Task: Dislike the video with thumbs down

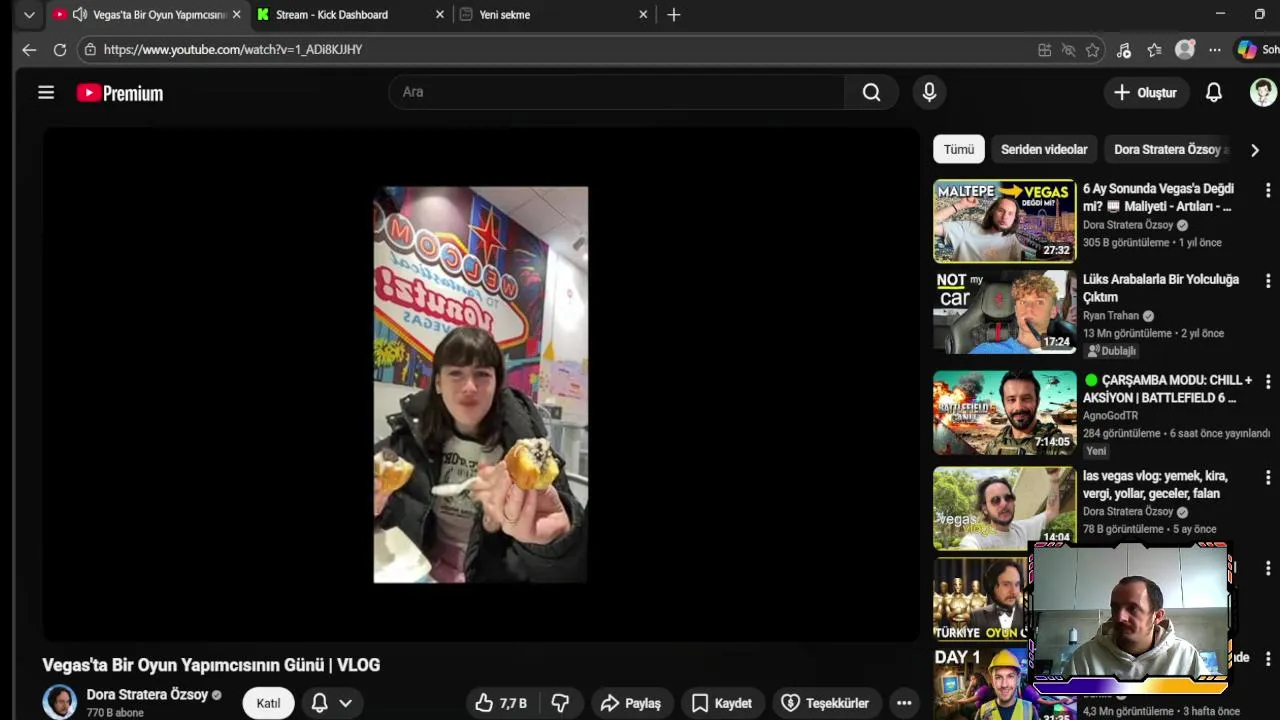Action: pyautogui.click(x=560, y=703)
